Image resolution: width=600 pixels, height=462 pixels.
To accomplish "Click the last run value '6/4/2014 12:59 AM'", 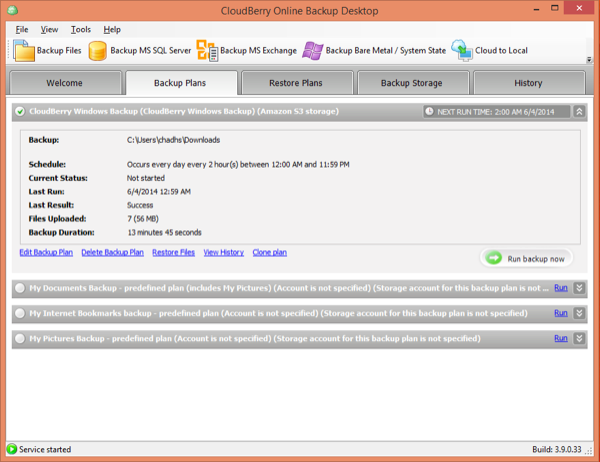I will pos(159,191).
